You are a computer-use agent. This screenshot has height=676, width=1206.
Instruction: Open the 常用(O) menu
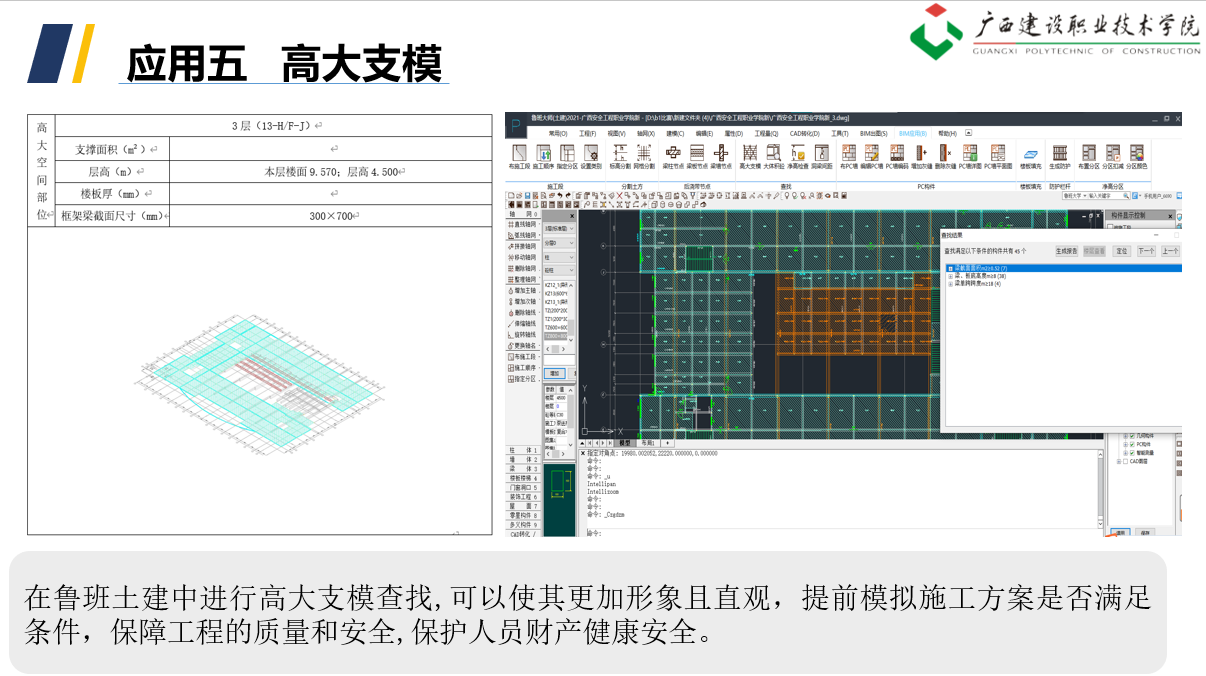click(557, 133)
